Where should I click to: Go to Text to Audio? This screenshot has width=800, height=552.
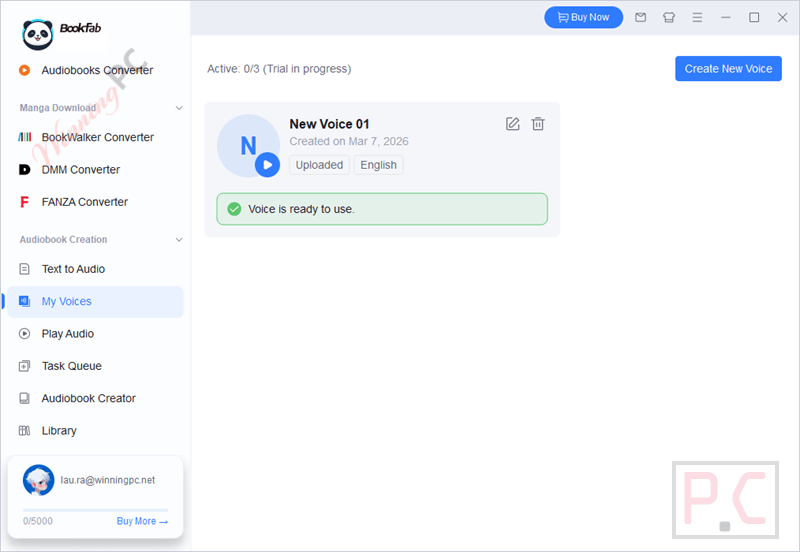(x=96, y=269)
